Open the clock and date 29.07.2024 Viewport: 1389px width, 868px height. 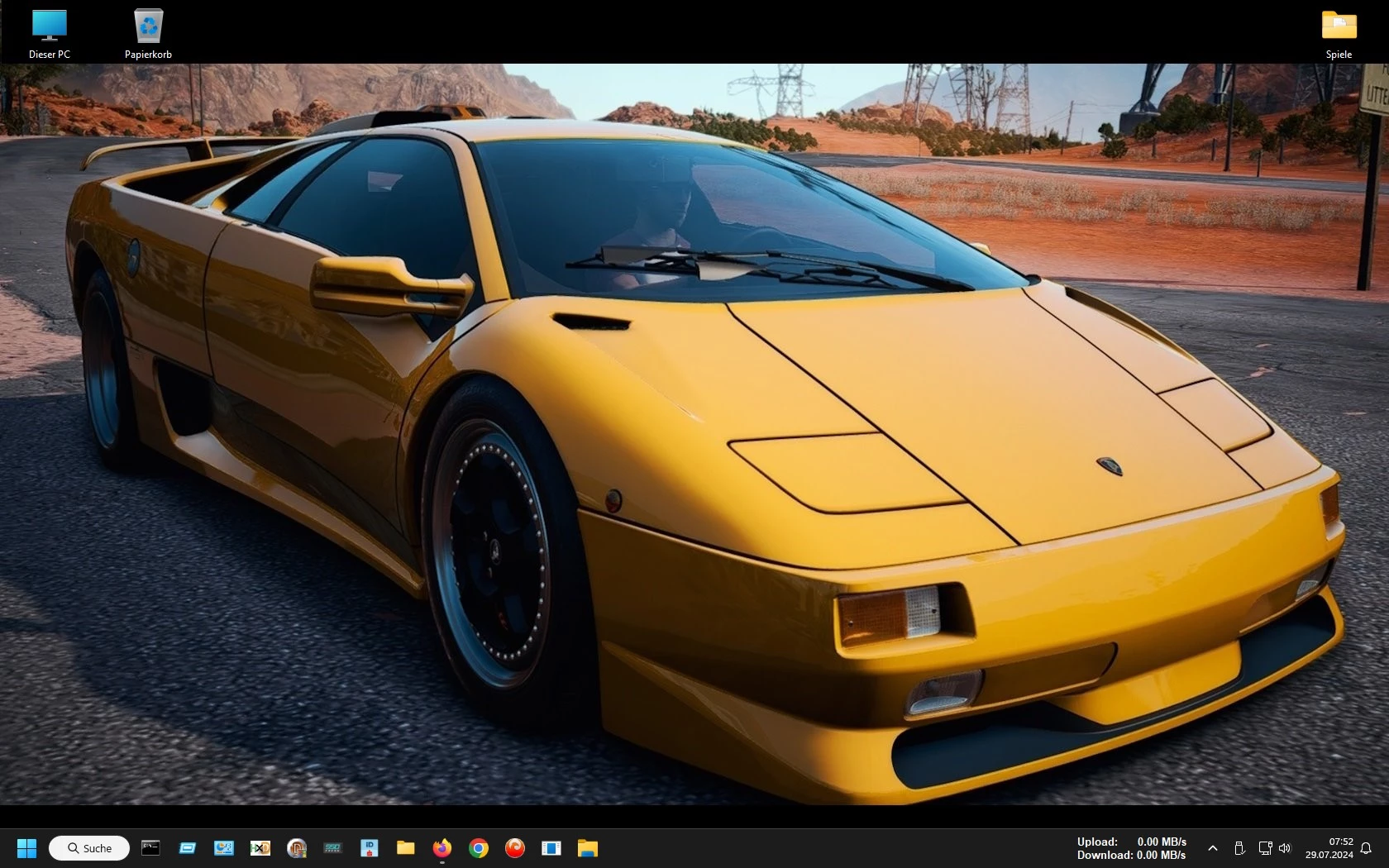coord(1329,848)
